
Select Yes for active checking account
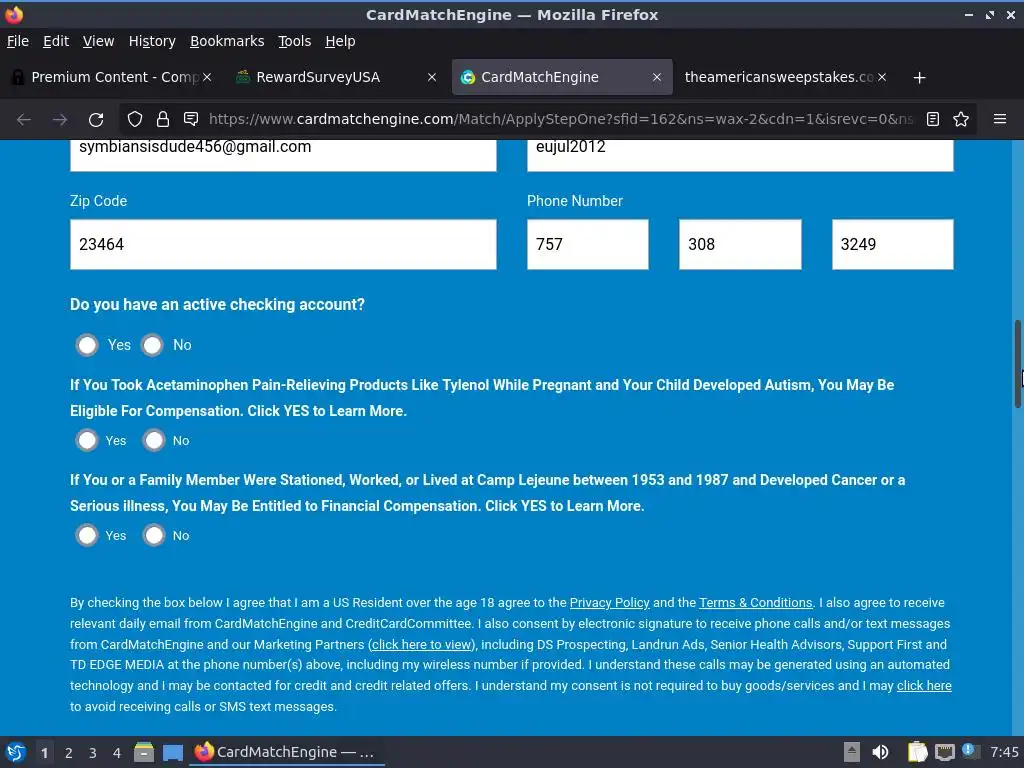pos(87,345)
